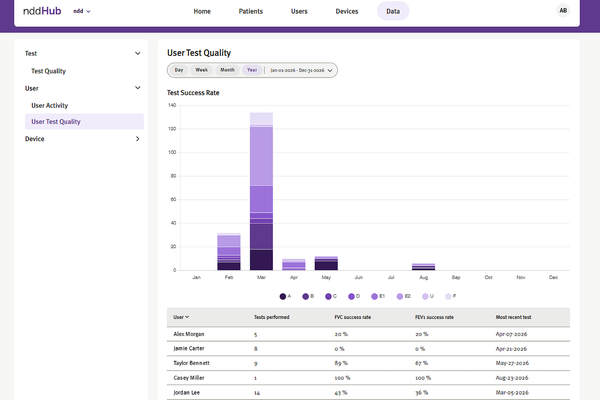
Task: Select the Jordan Lee row
Action: click(368, 392)
